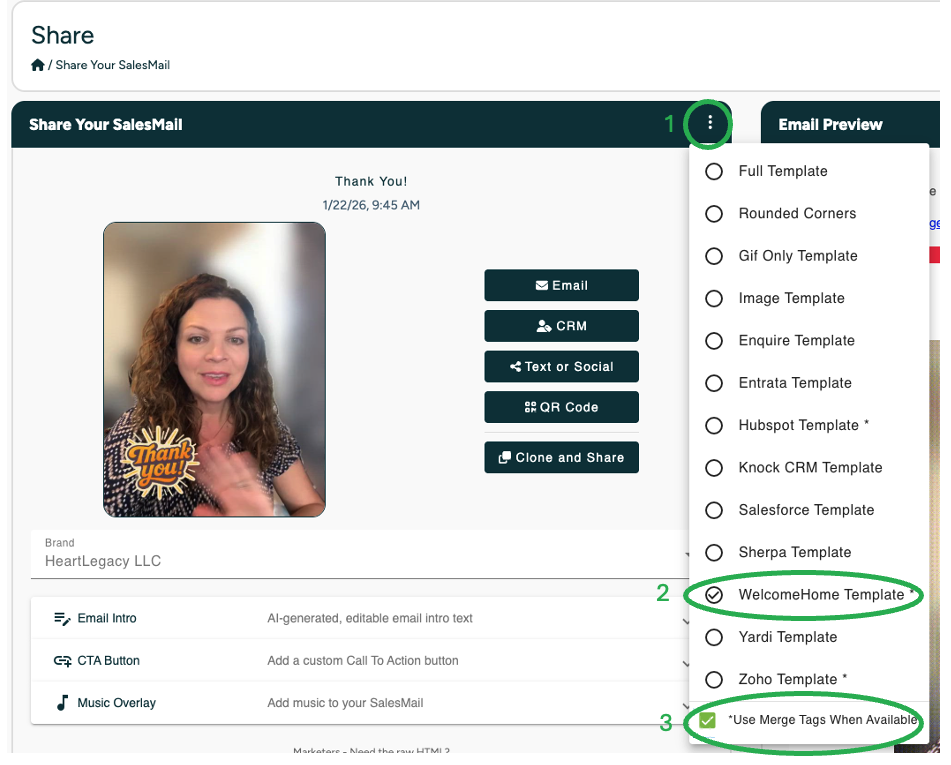The height and width of the screenshot is (765, 951).
Task: Select the Full Template radio option
Action: tap(714, 171)
